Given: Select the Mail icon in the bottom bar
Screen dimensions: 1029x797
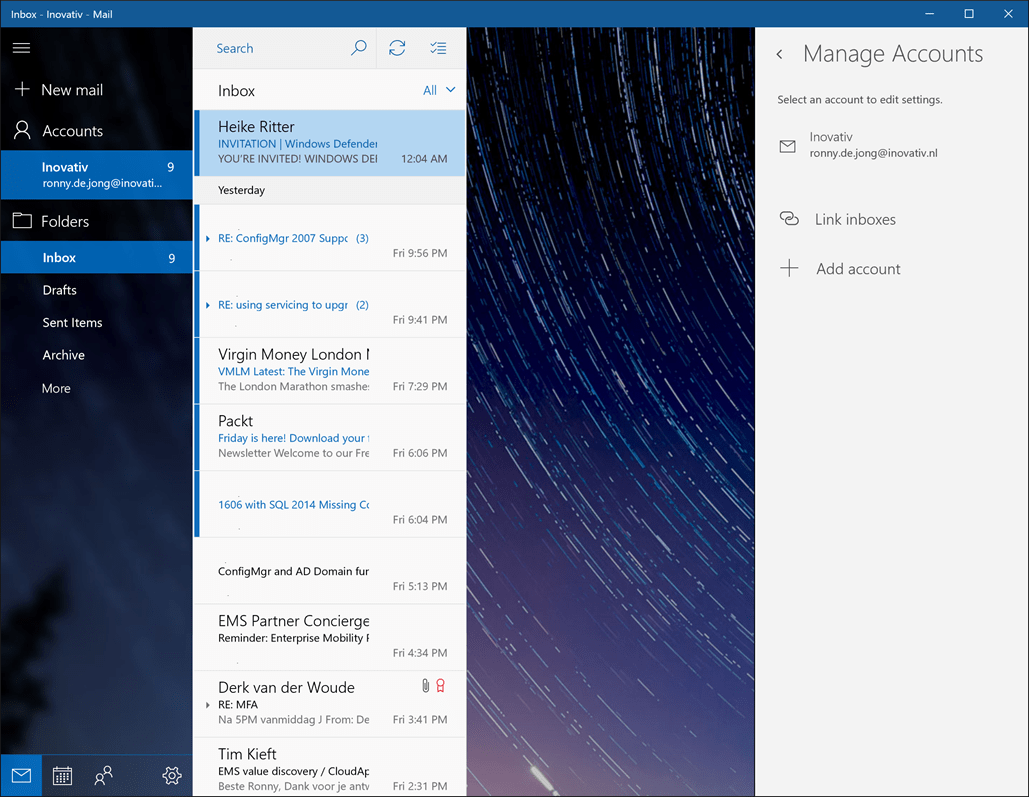Looking at the screenshot, I should (21, 775).
